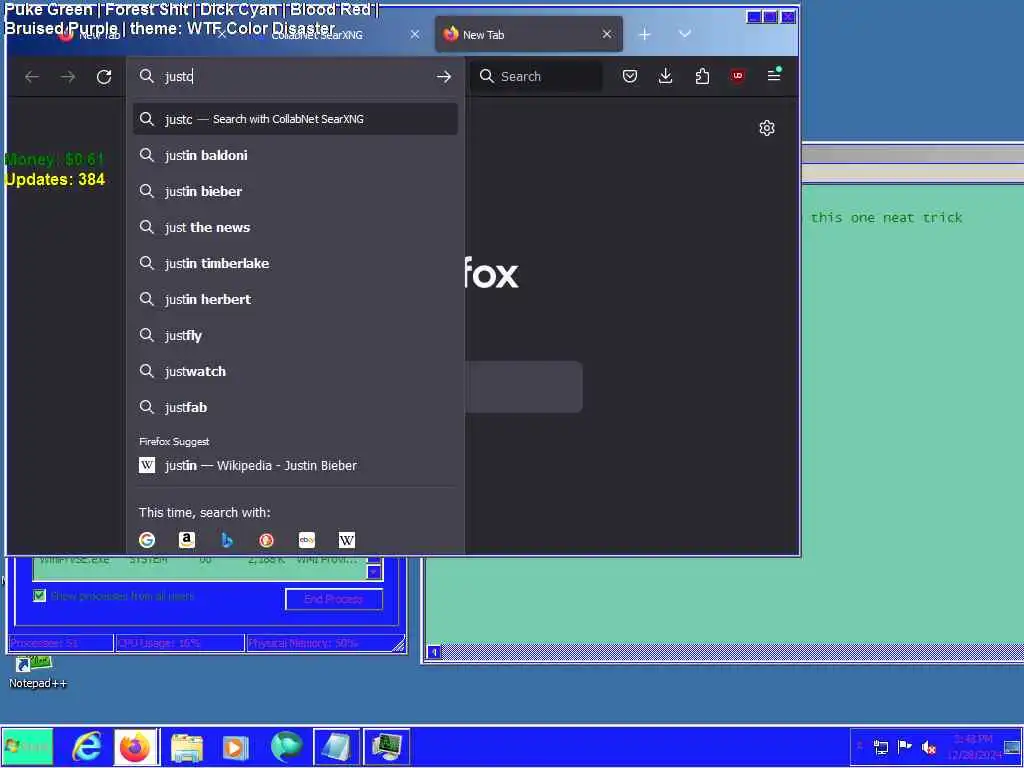
Task: Open Action Center flag in tray
Action: [904, 746]
